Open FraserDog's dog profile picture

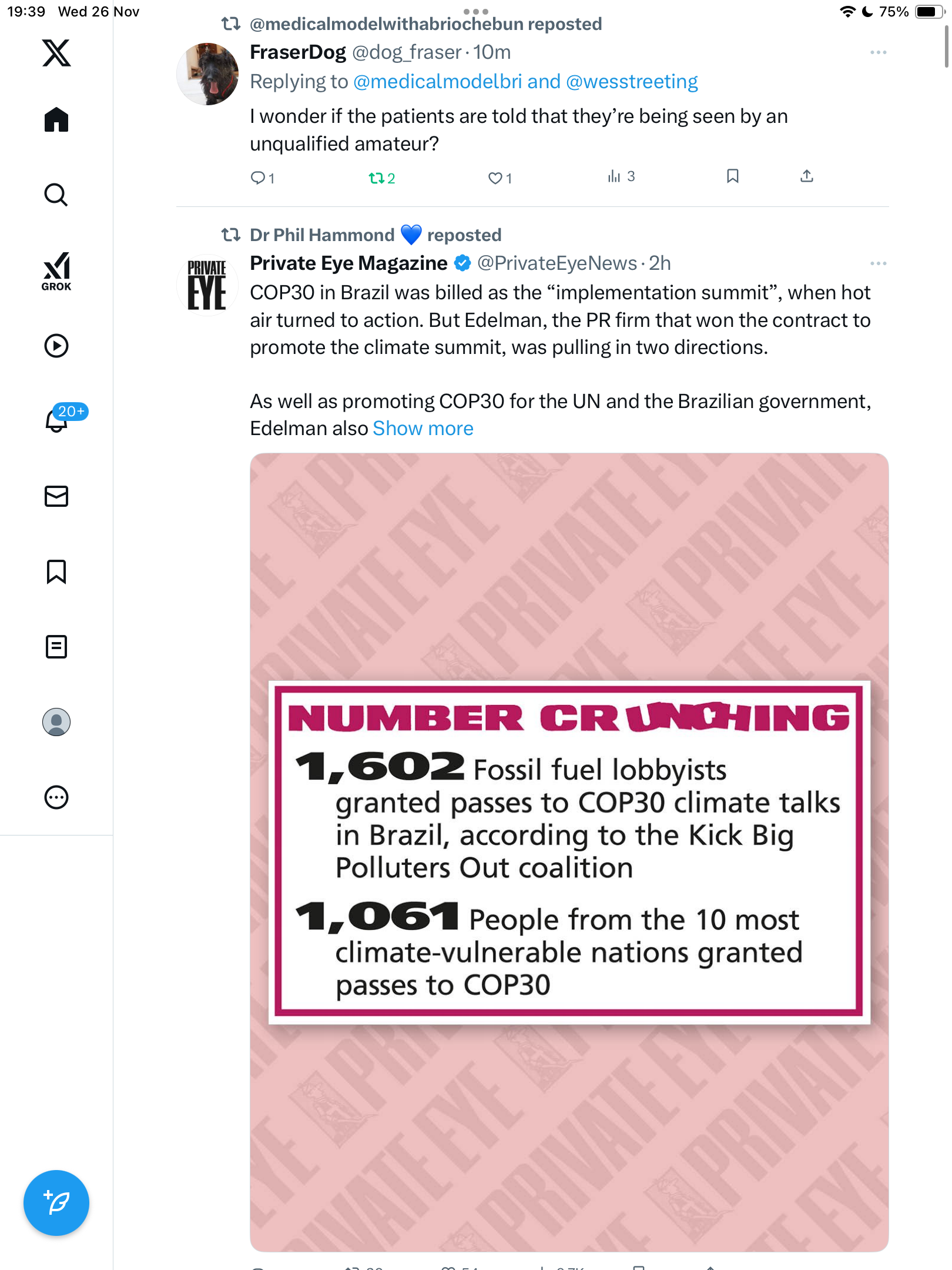point(207,74)
